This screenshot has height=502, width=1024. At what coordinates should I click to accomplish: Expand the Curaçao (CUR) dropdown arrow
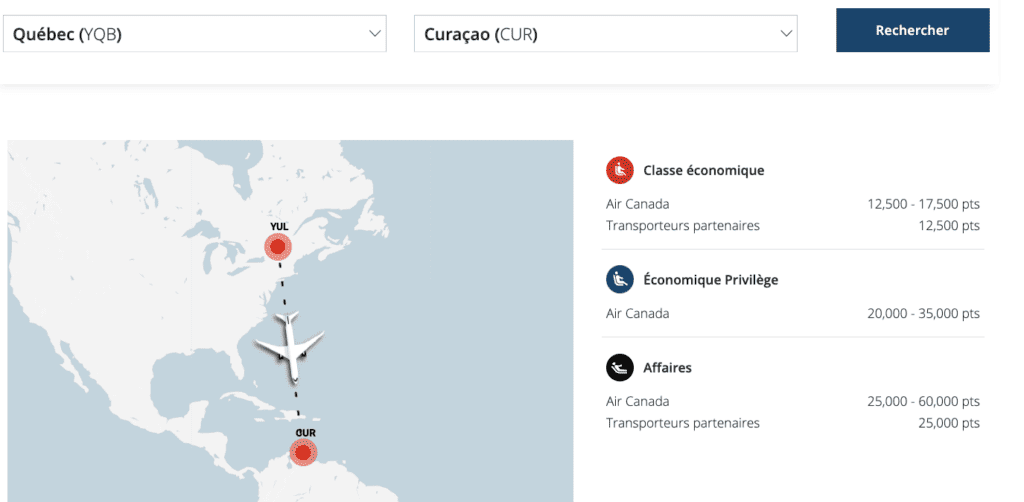[786, 34]
